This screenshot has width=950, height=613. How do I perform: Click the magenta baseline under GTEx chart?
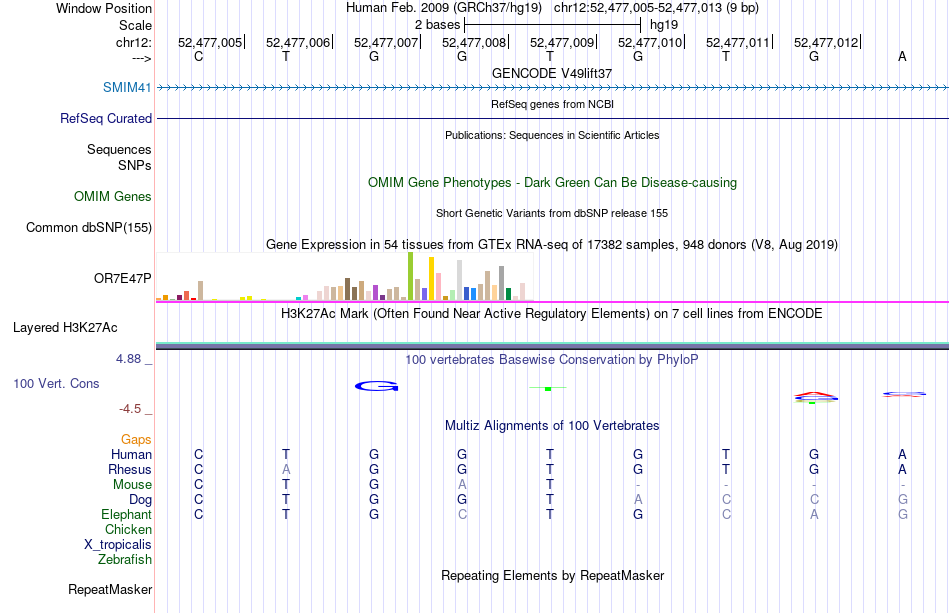(553, 302)
